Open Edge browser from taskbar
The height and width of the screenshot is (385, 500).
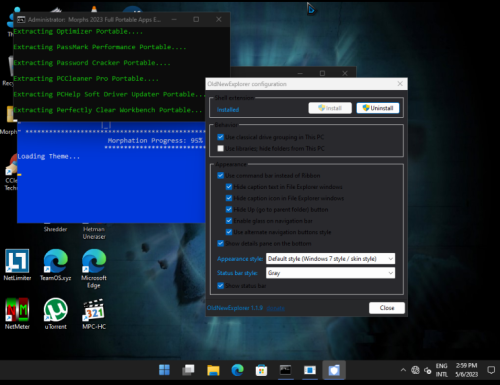(x=237, y=370)
